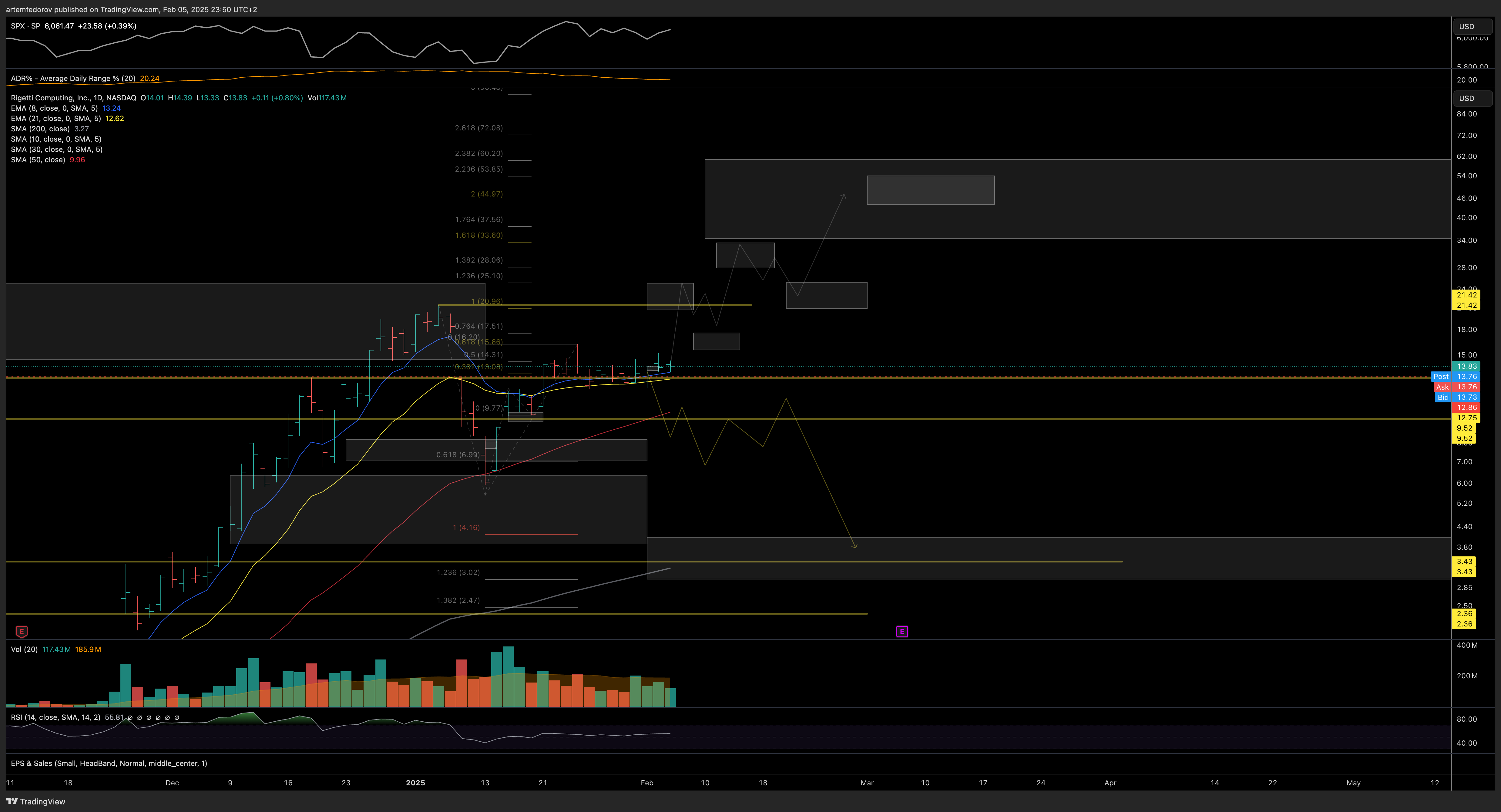Click the 0.618 (6.99) retracement label
1501x812 pixels.
[x=458, y=455]
